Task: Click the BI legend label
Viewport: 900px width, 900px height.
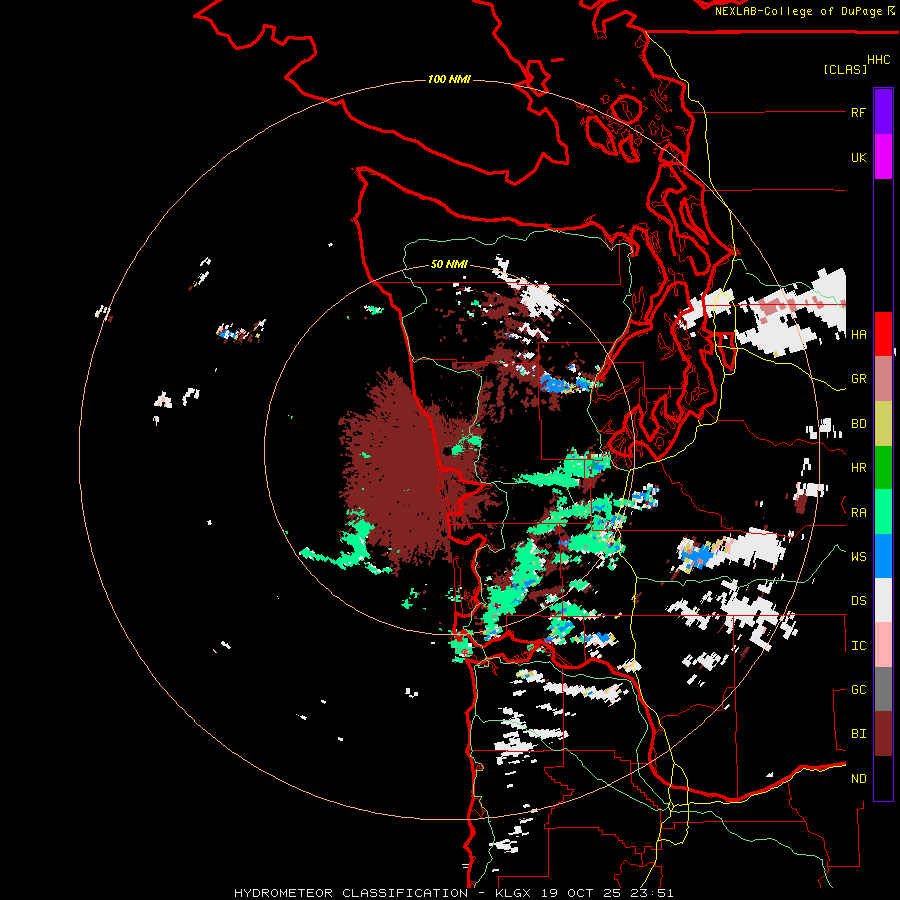Action: point(858,734)
